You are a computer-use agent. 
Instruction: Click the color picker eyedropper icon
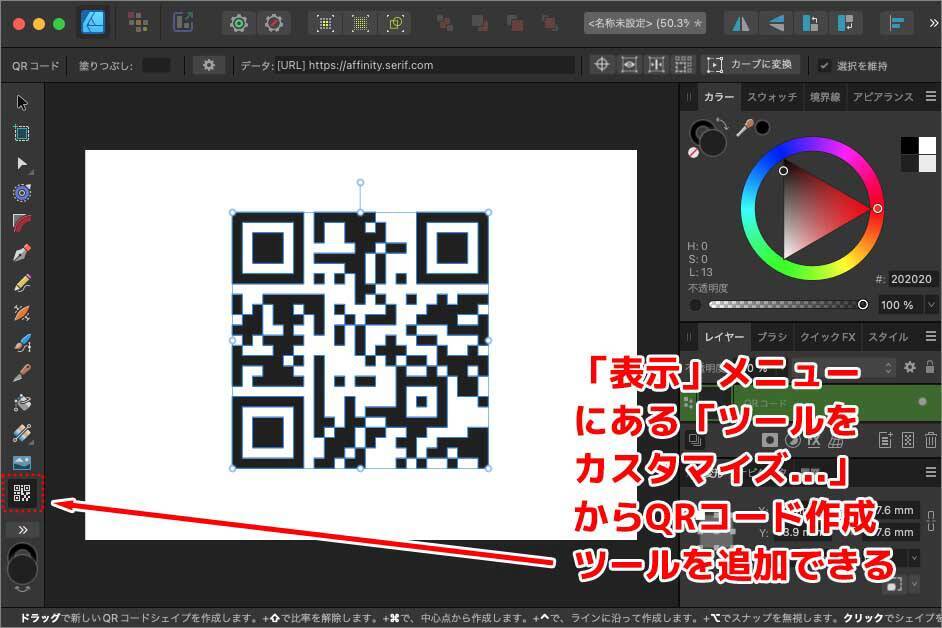[x=744, y=127]
